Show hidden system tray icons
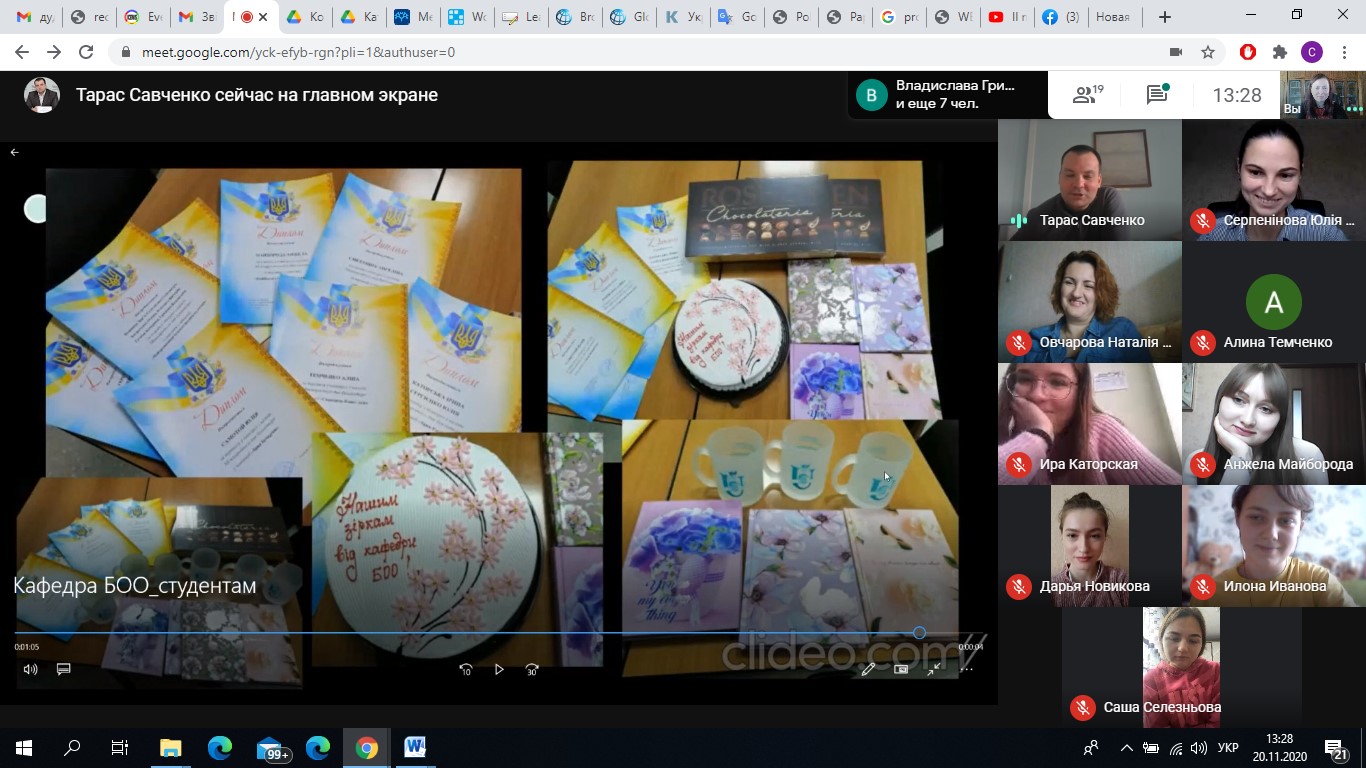Screen dimensions: 1366x768 (1127, 748)
